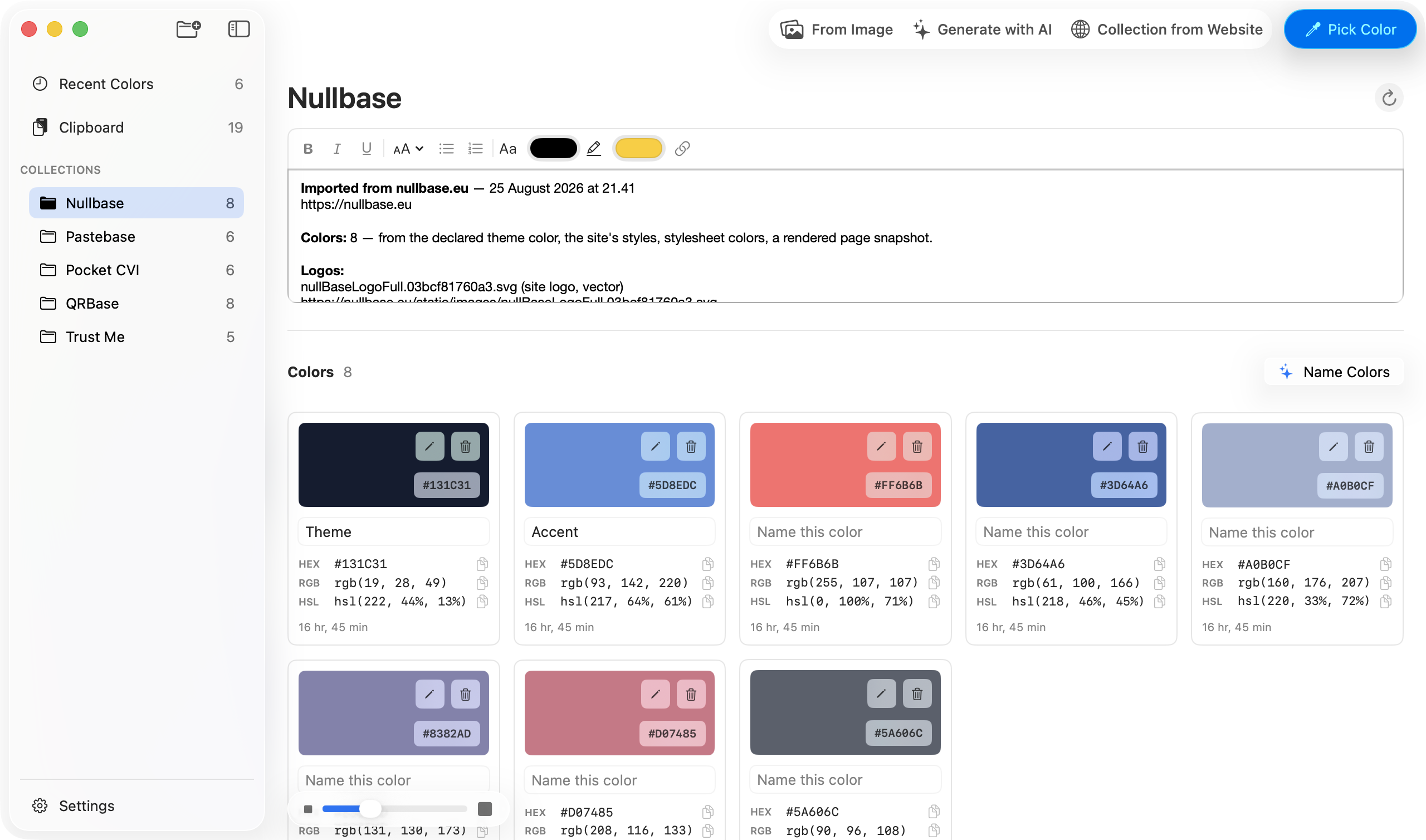Open the font size dropdown
Screen dimensions: 1426x840
pos(408,149)
